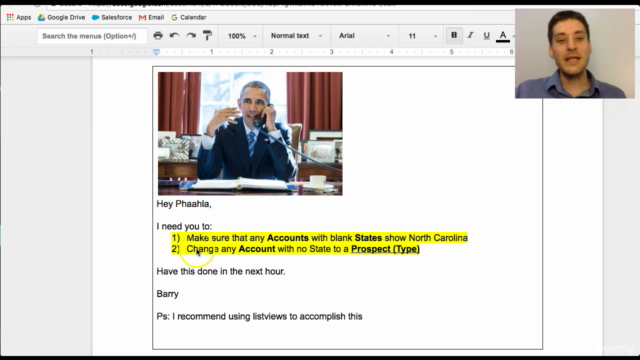640x360 pixels.
Task: Click the line 'I need you to:'
Action: click(x=184, y=227)
